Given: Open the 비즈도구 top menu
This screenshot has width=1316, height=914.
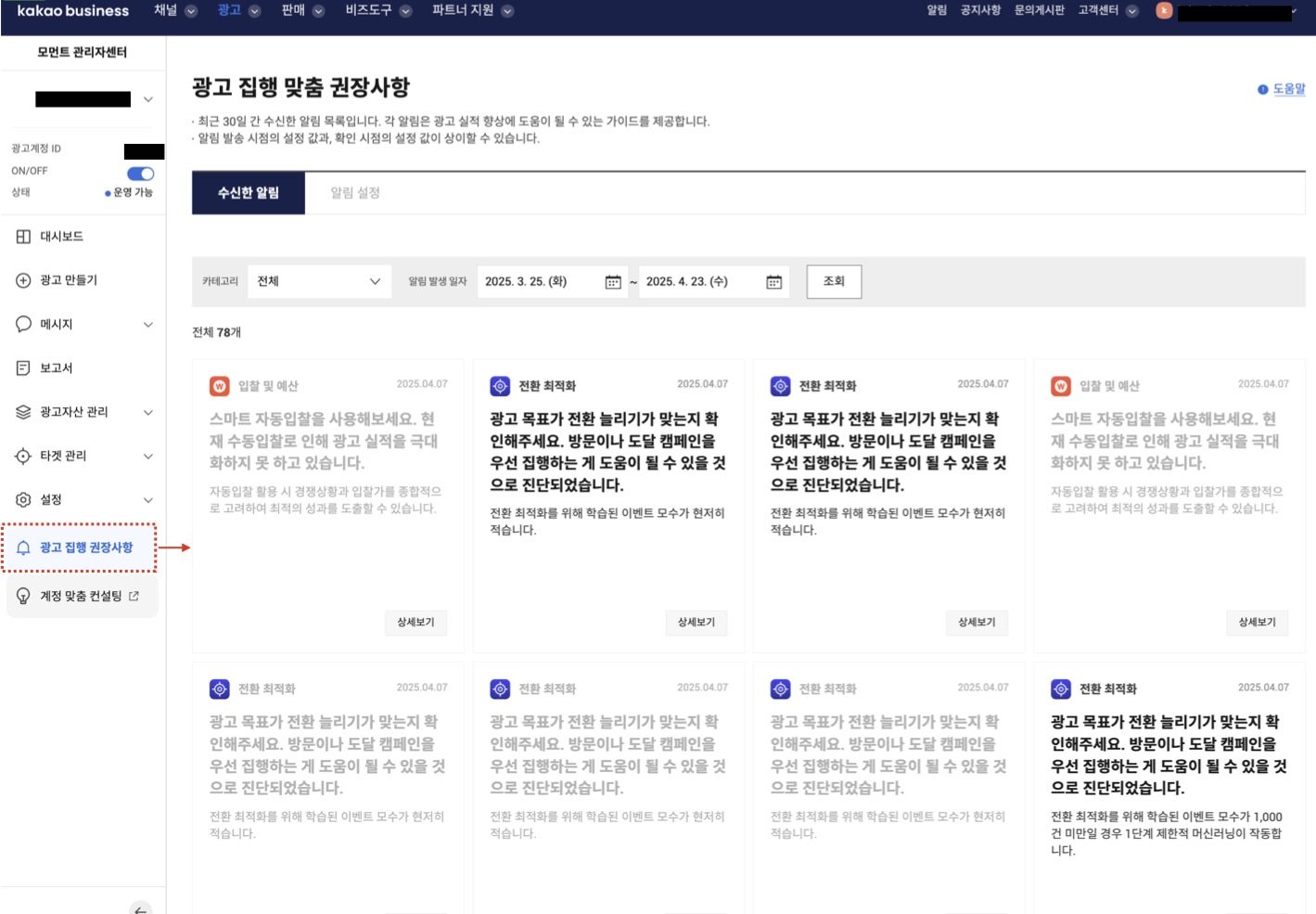Looking at the screenshot, I should tap(377, 11).
